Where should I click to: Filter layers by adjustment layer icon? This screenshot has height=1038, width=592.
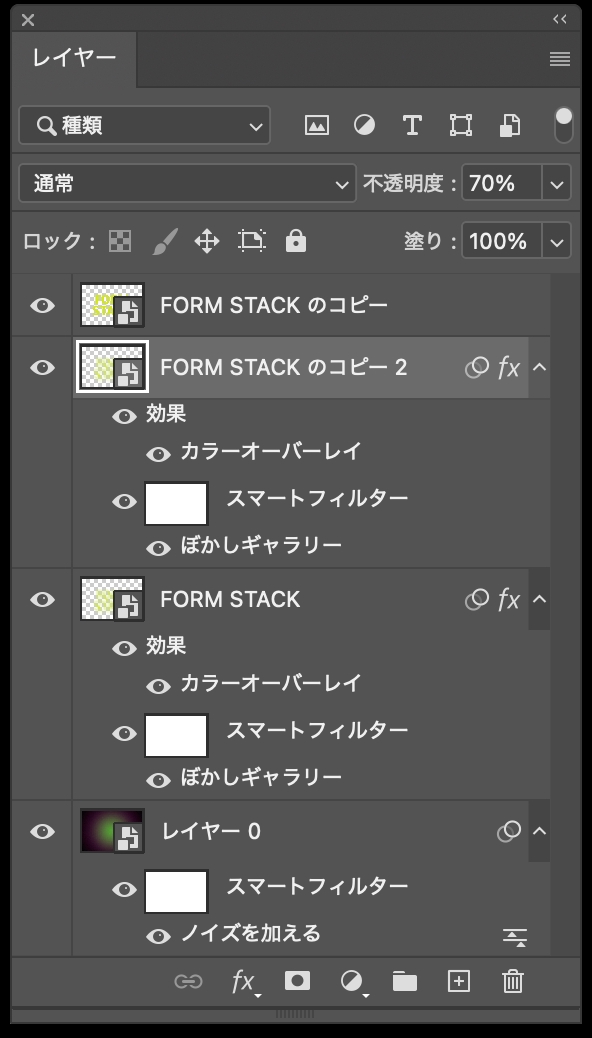click(x=364, y=125)
